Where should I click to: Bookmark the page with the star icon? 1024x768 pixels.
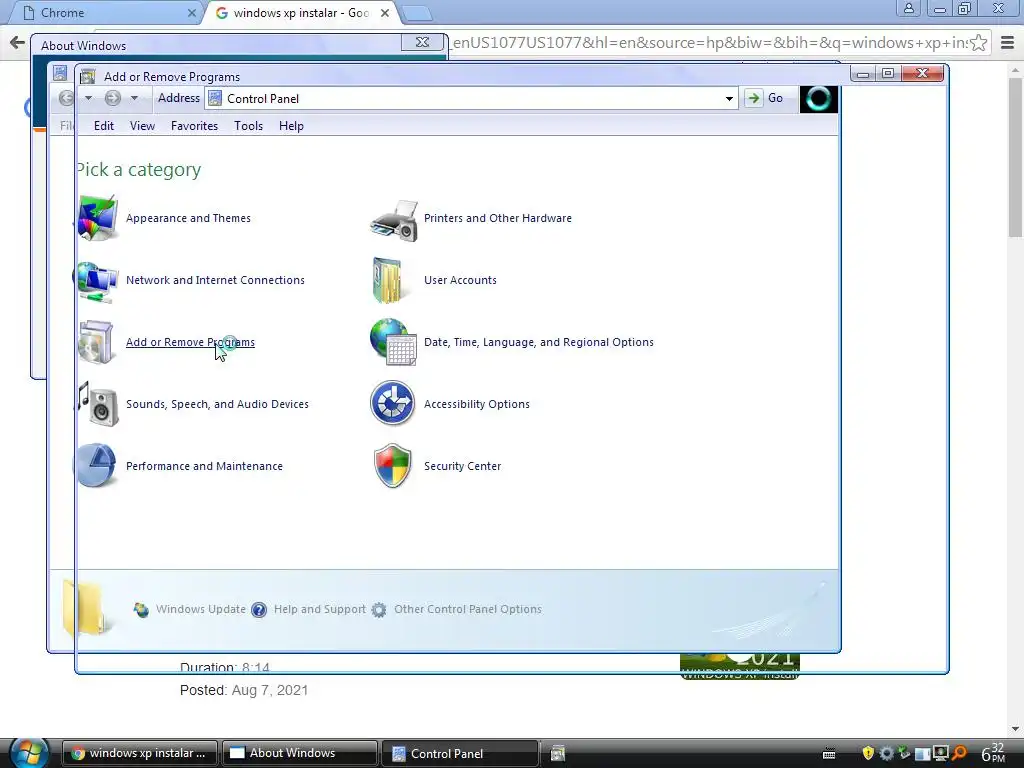[x=978, y=43]
